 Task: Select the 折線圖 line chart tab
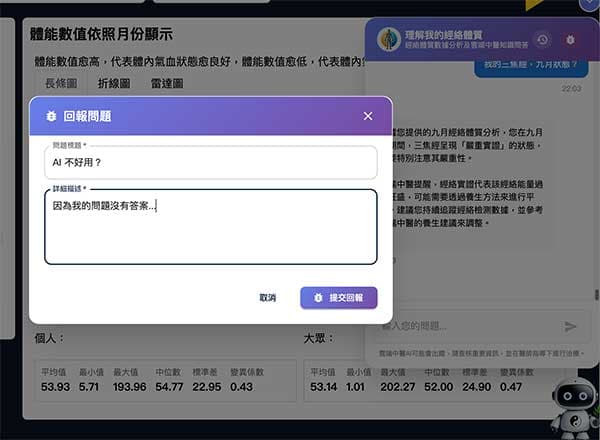coord(114,84)
